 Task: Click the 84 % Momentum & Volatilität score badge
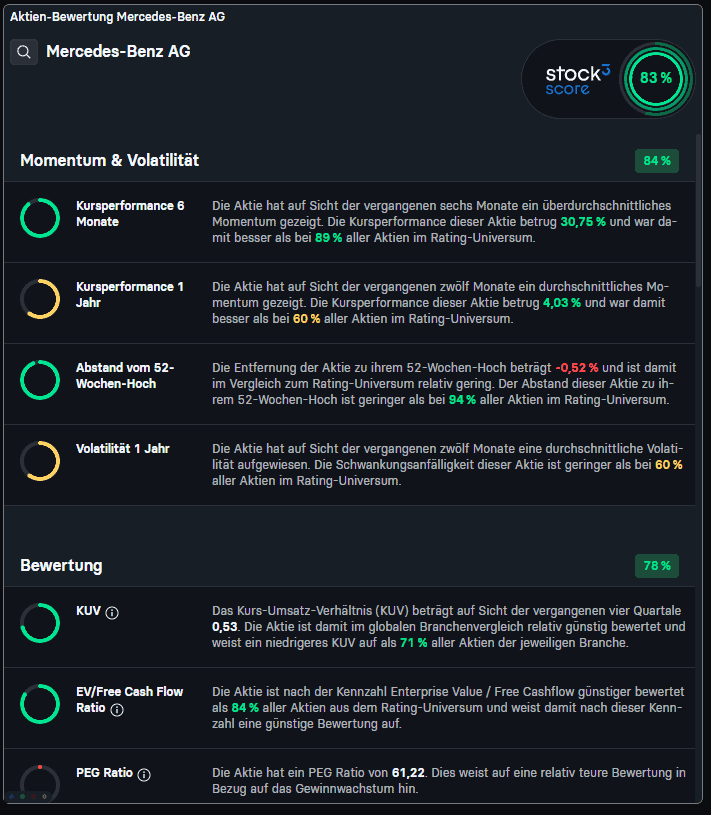coord(657,160)
